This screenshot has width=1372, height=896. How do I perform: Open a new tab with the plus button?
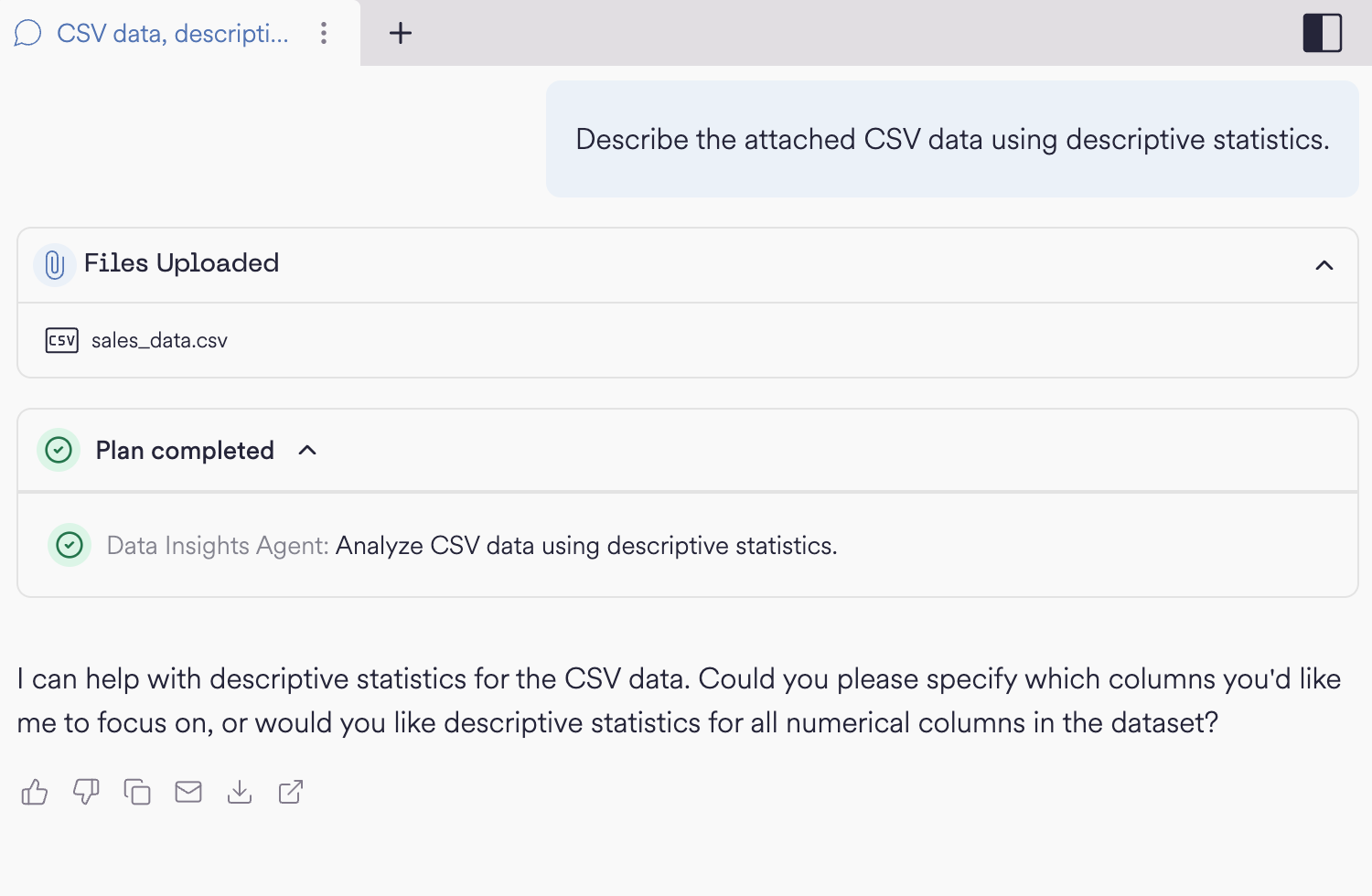(x=400, y=33)
